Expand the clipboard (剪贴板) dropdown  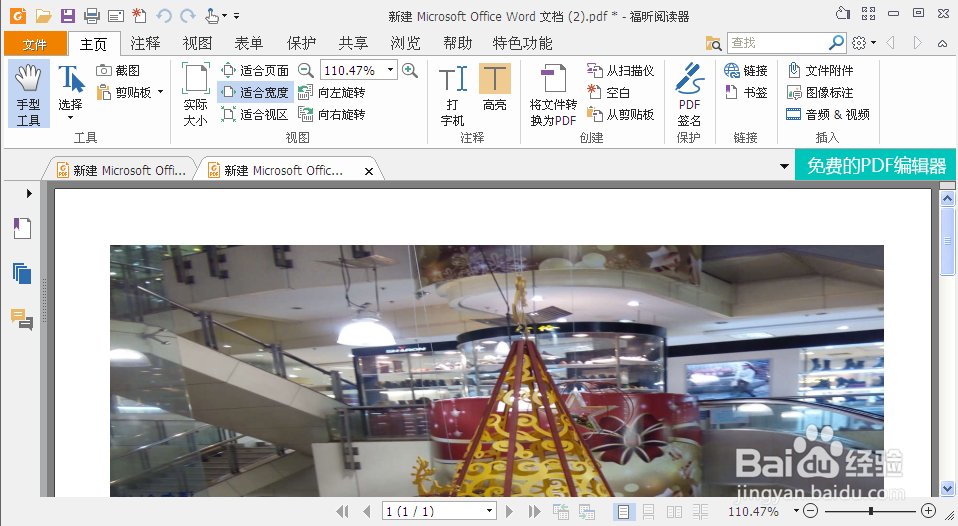point(161,92)
